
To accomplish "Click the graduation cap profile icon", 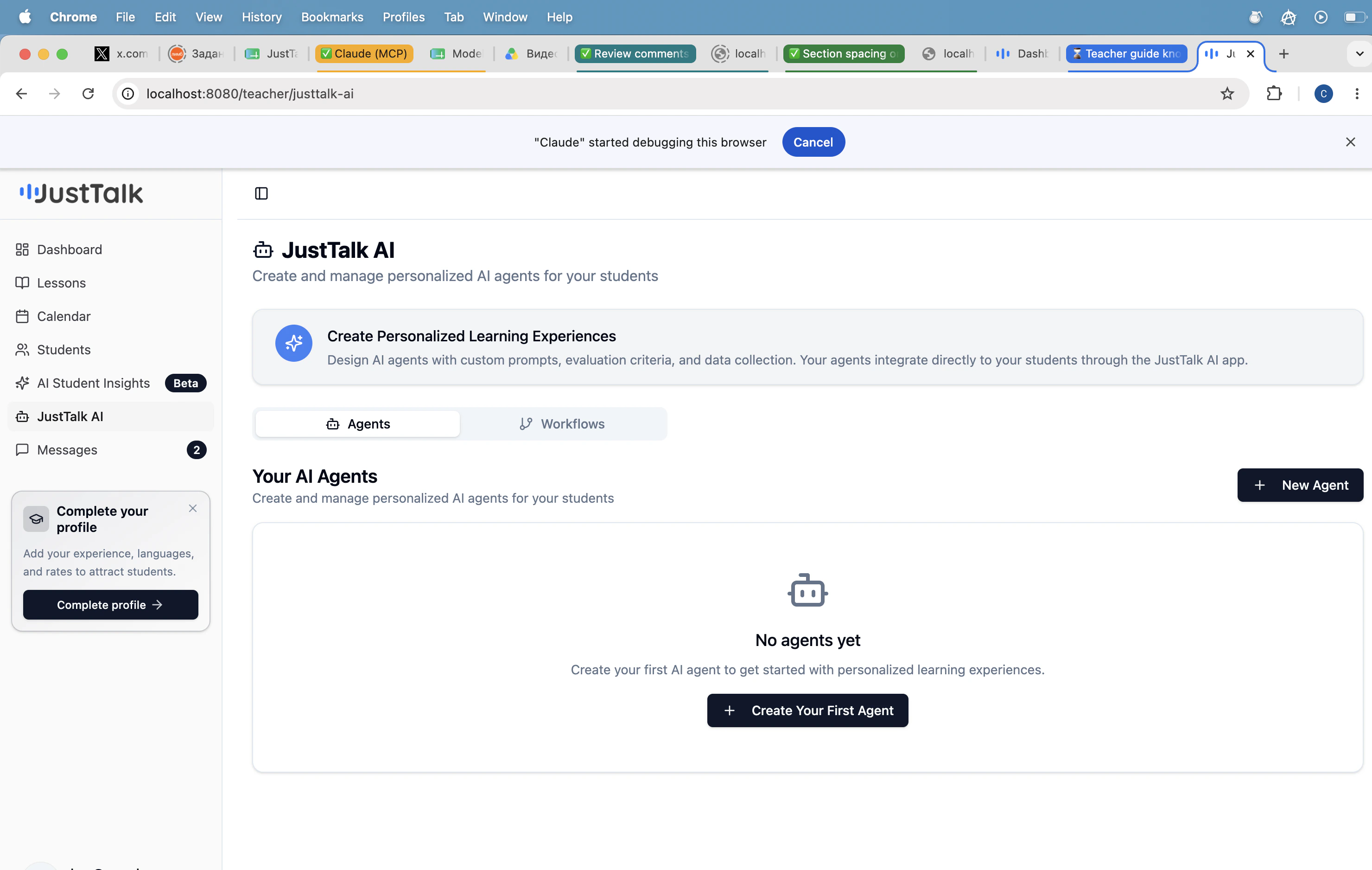I will 36,519.
